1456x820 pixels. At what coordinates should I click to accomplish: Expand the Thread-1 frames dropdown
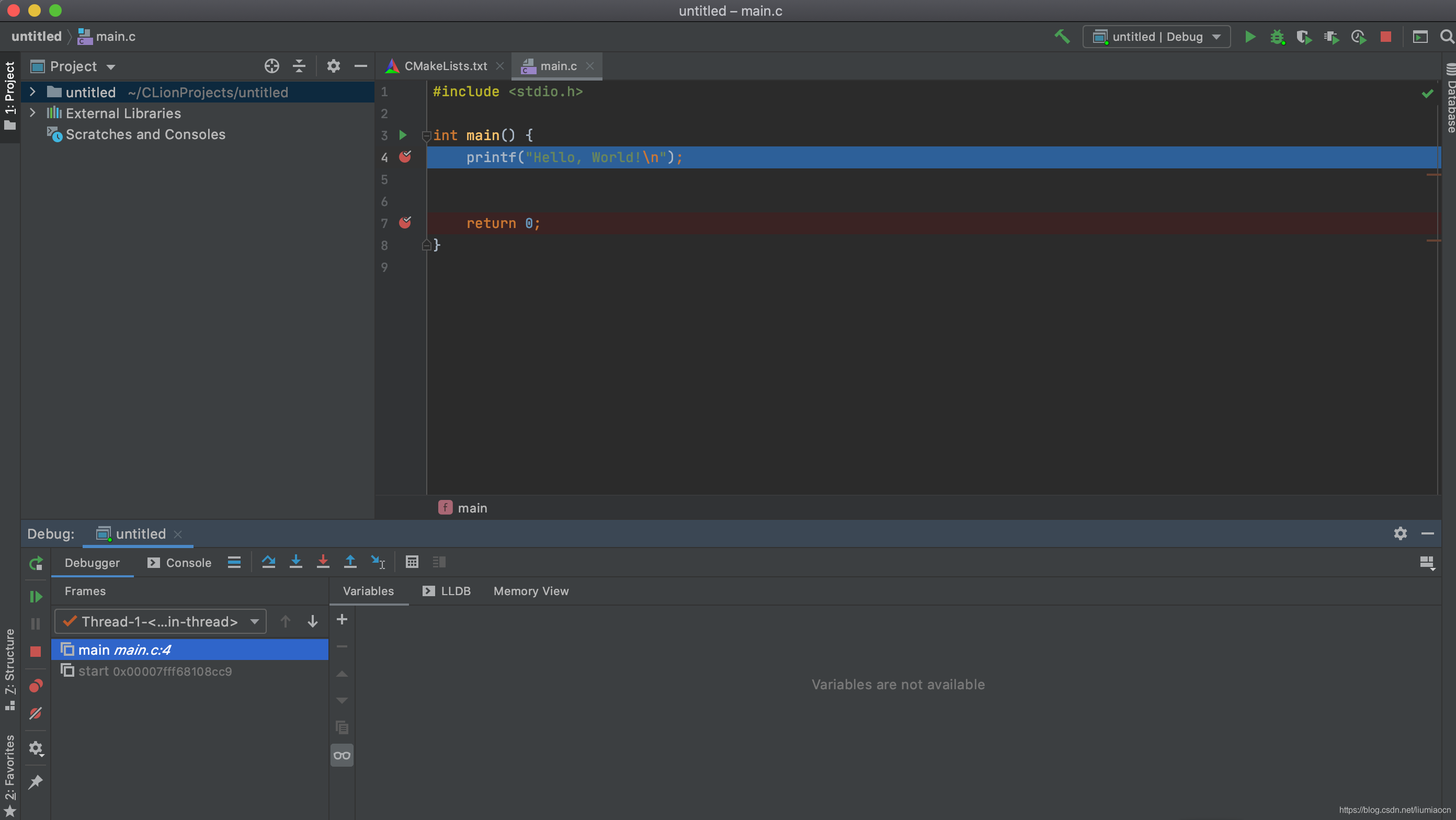coord(253,621)
